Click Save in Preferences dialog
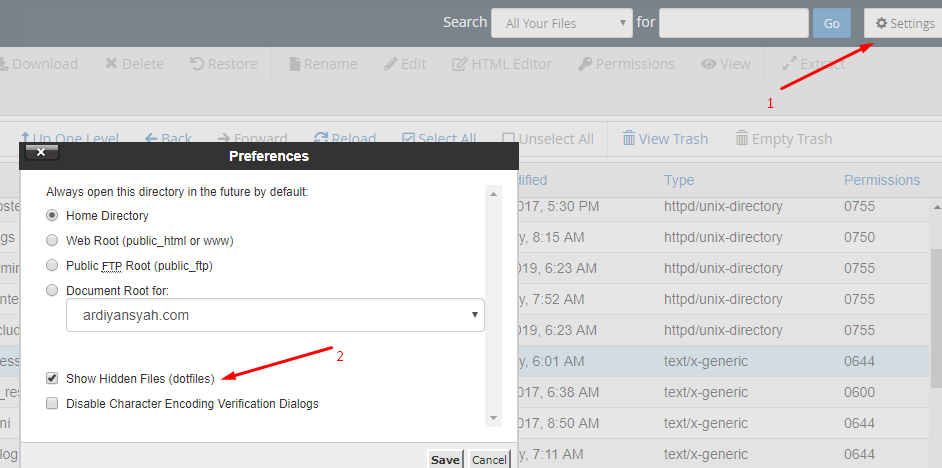Screen dimensions: 942x468 pos(445,460)
